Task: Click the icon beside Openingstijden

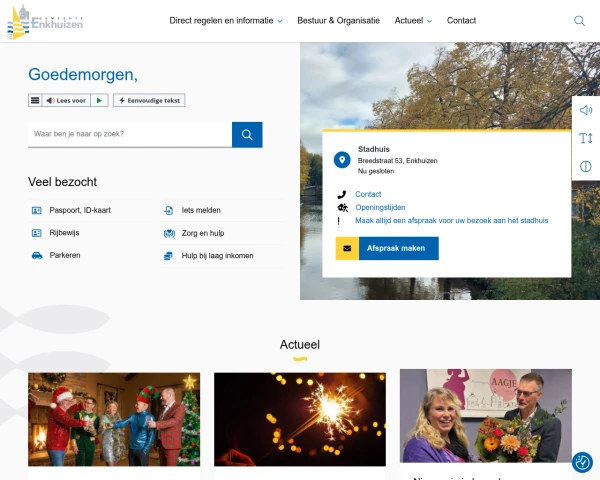Action: pyautogui.click(x=342, y=207)
